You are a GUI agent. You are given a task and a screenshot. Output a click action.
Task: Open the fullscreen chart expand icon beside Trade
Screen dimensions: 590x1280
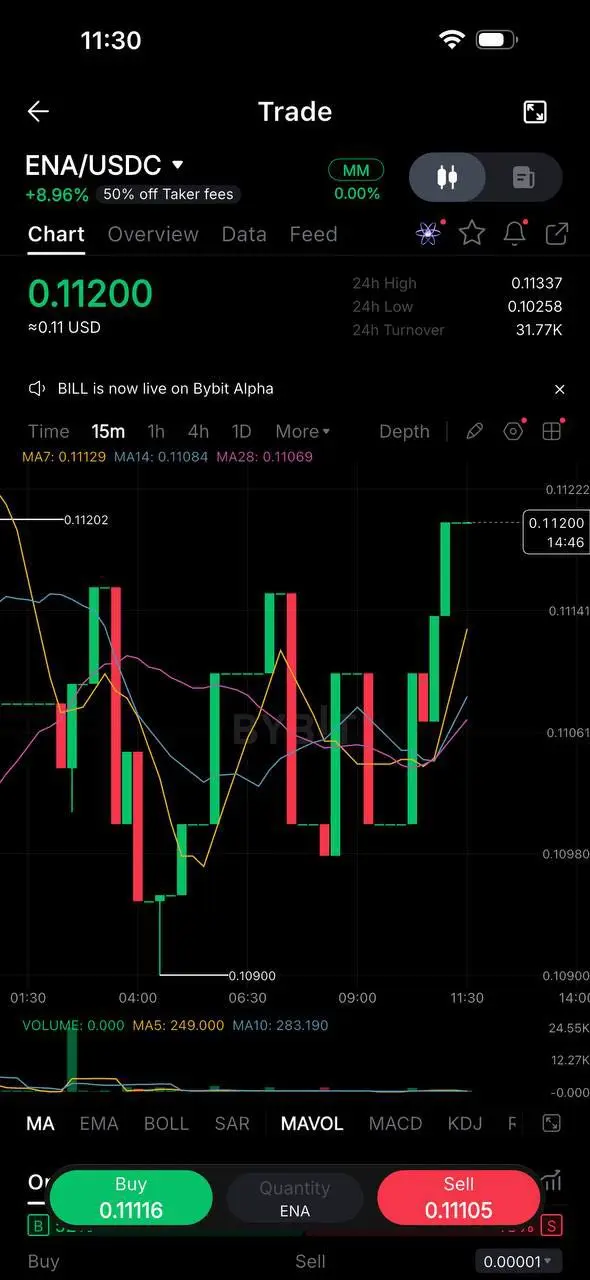tap(535, 111)
